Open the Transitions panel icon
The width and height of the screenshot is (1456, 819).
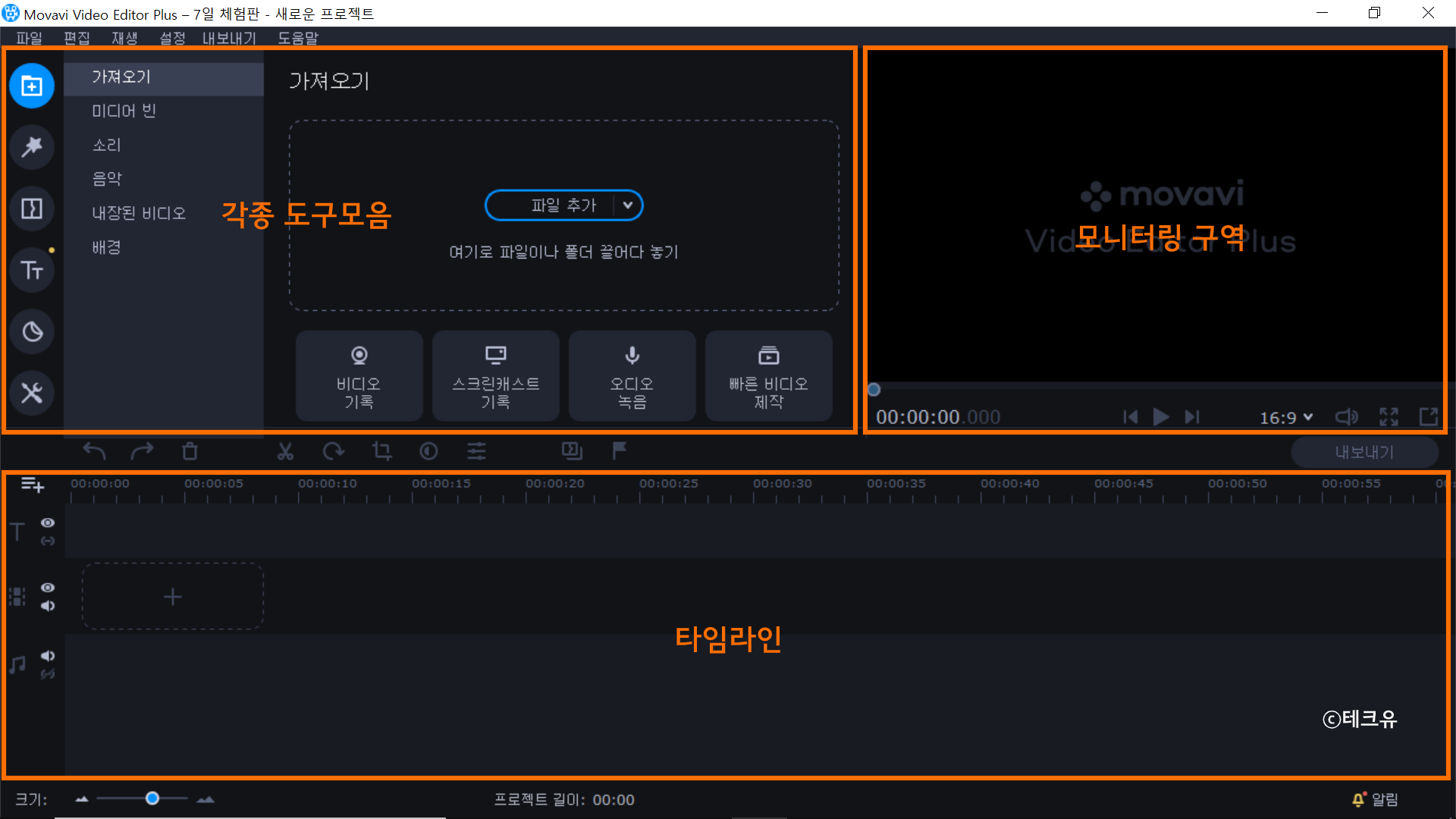click(x=32, y=209)
